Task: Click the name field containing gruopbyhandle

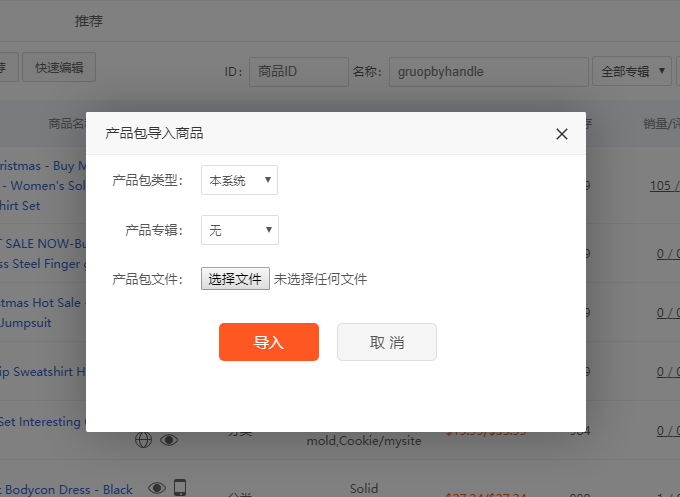Action: (489, 72)
